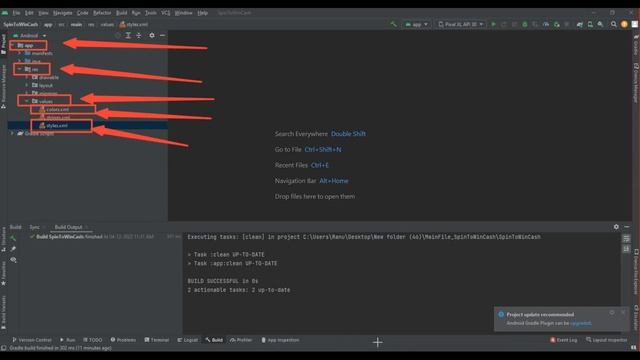This screenshot has width=640, height=360.
Task: Open the Pixel device selector dropdown
Action: pyautogui.click(x=461, y=24)
